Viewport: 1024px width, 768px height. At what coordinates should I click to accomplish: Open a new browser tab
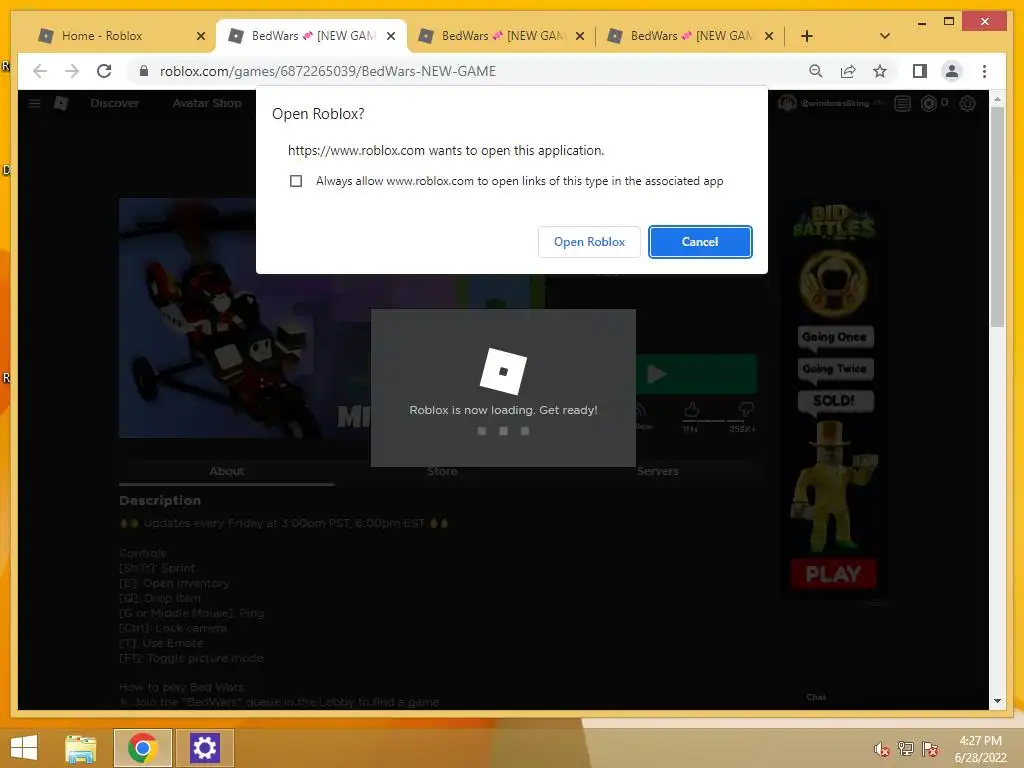pos(807,36)
